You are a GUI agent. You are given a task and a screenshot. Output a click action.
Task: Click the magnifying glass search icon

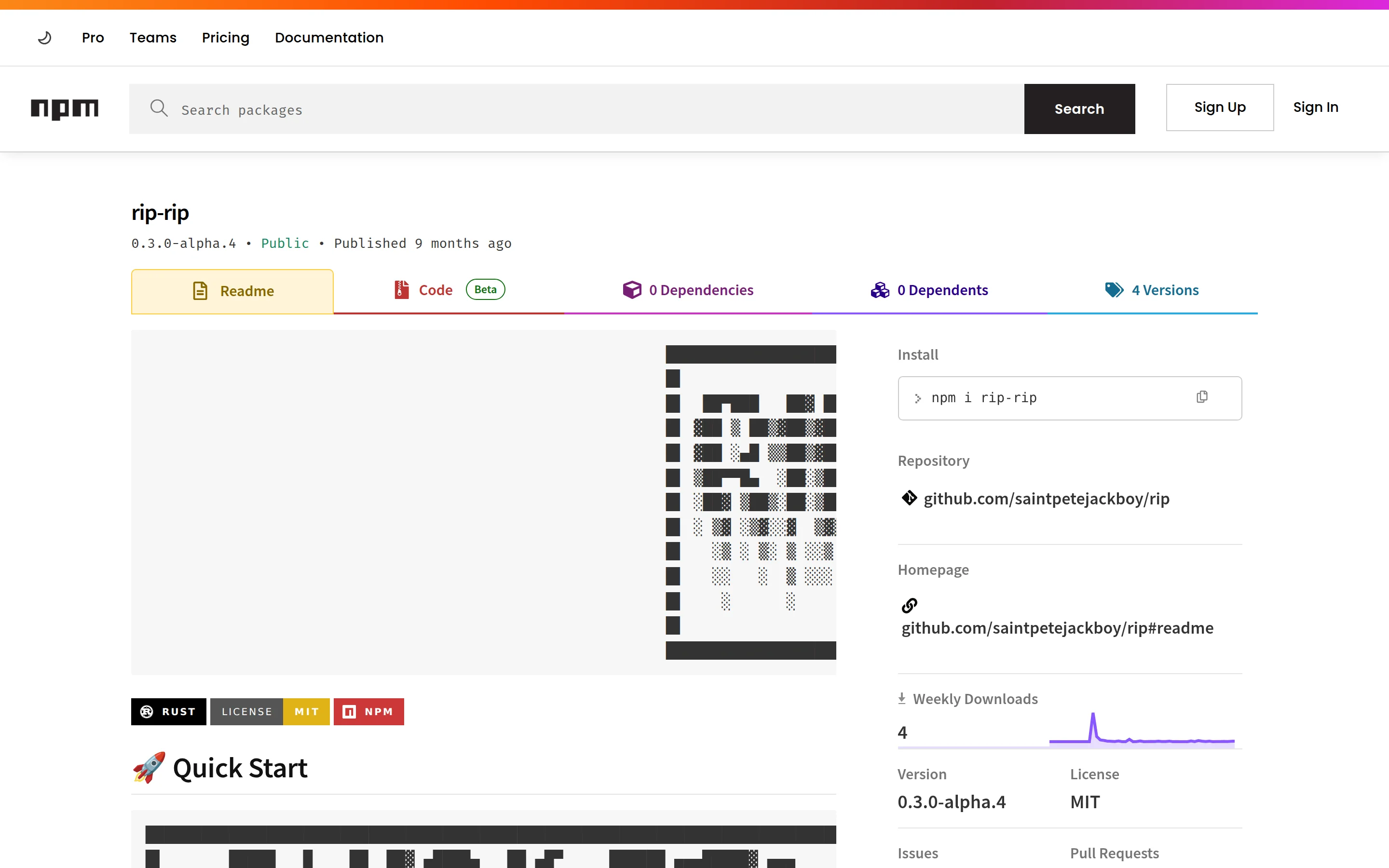[158, 108]
